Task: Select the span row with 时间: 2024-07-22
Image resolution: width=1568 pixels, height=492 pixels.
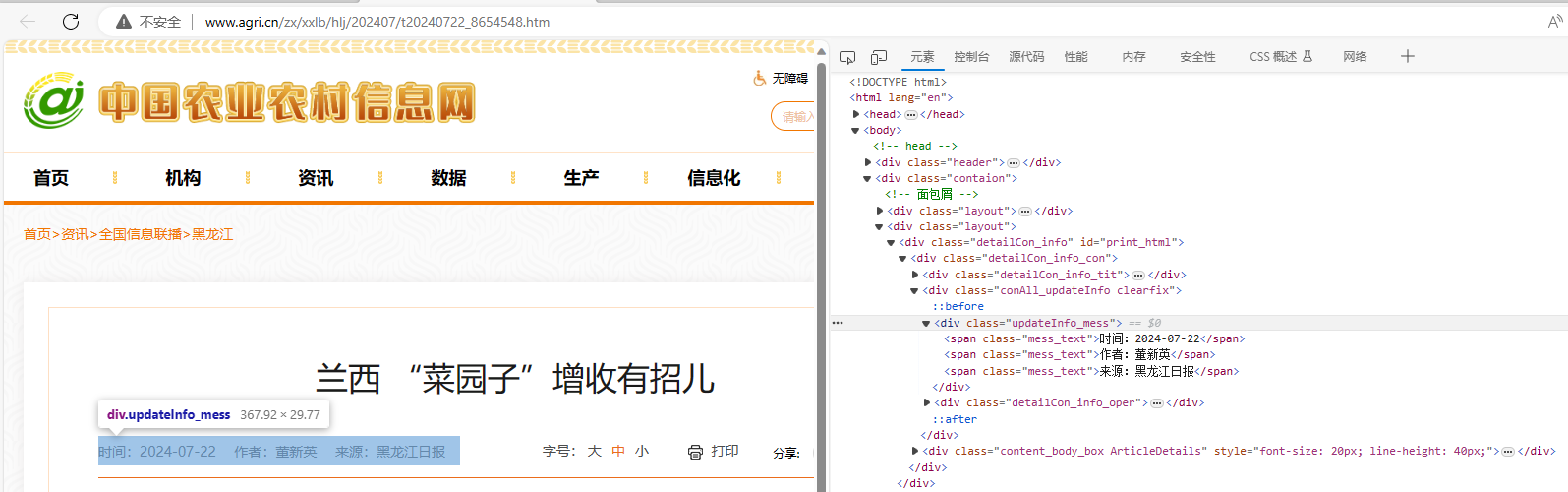Action: pyautogui.click(x=1094, y=338)
